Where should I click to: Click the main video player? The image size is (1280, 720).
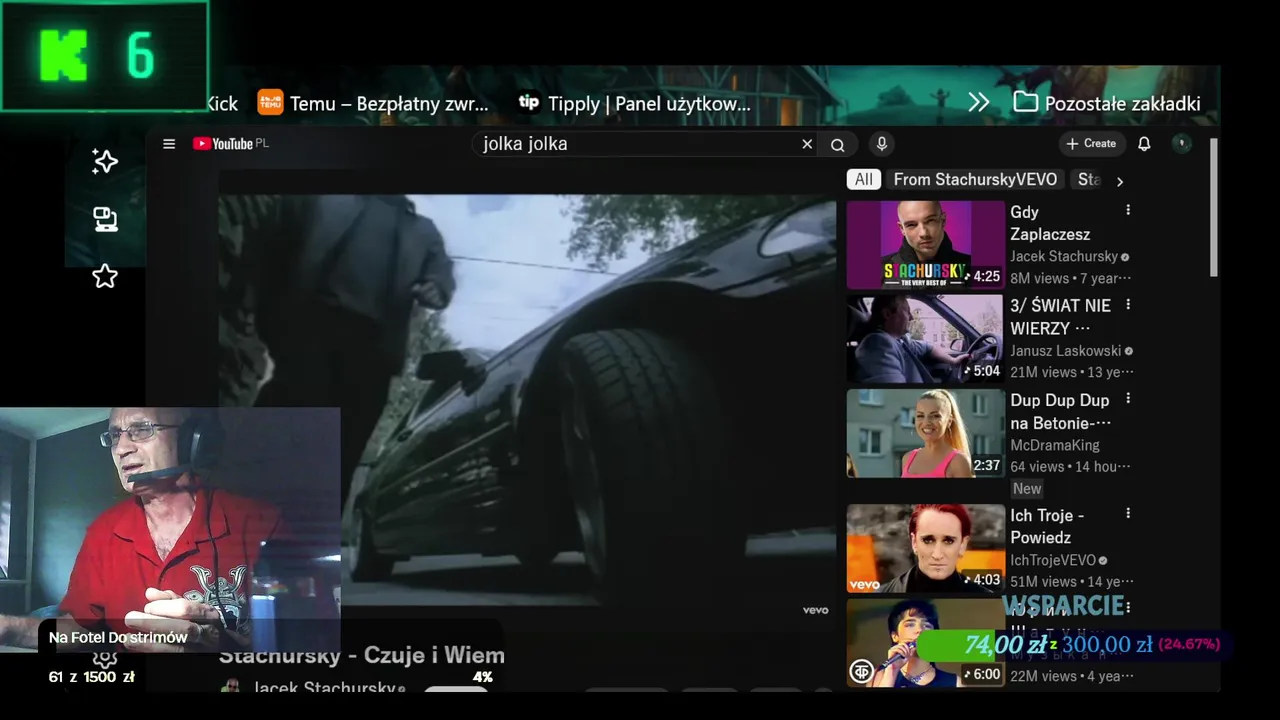(x=527, y=400)
